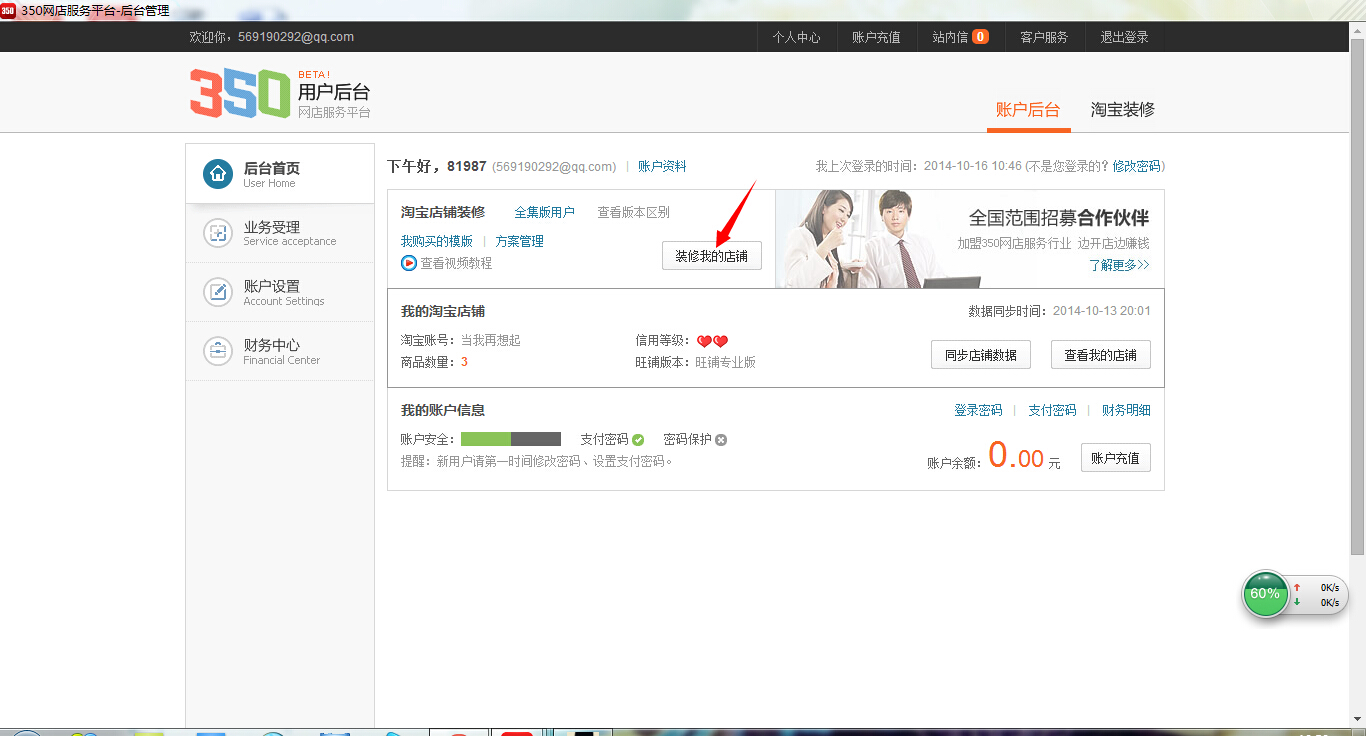Image resolution: width=1366 pixels, height=736 pixels.
Task: Click the 查看我的店铺 button
Action: (1101, 355)
